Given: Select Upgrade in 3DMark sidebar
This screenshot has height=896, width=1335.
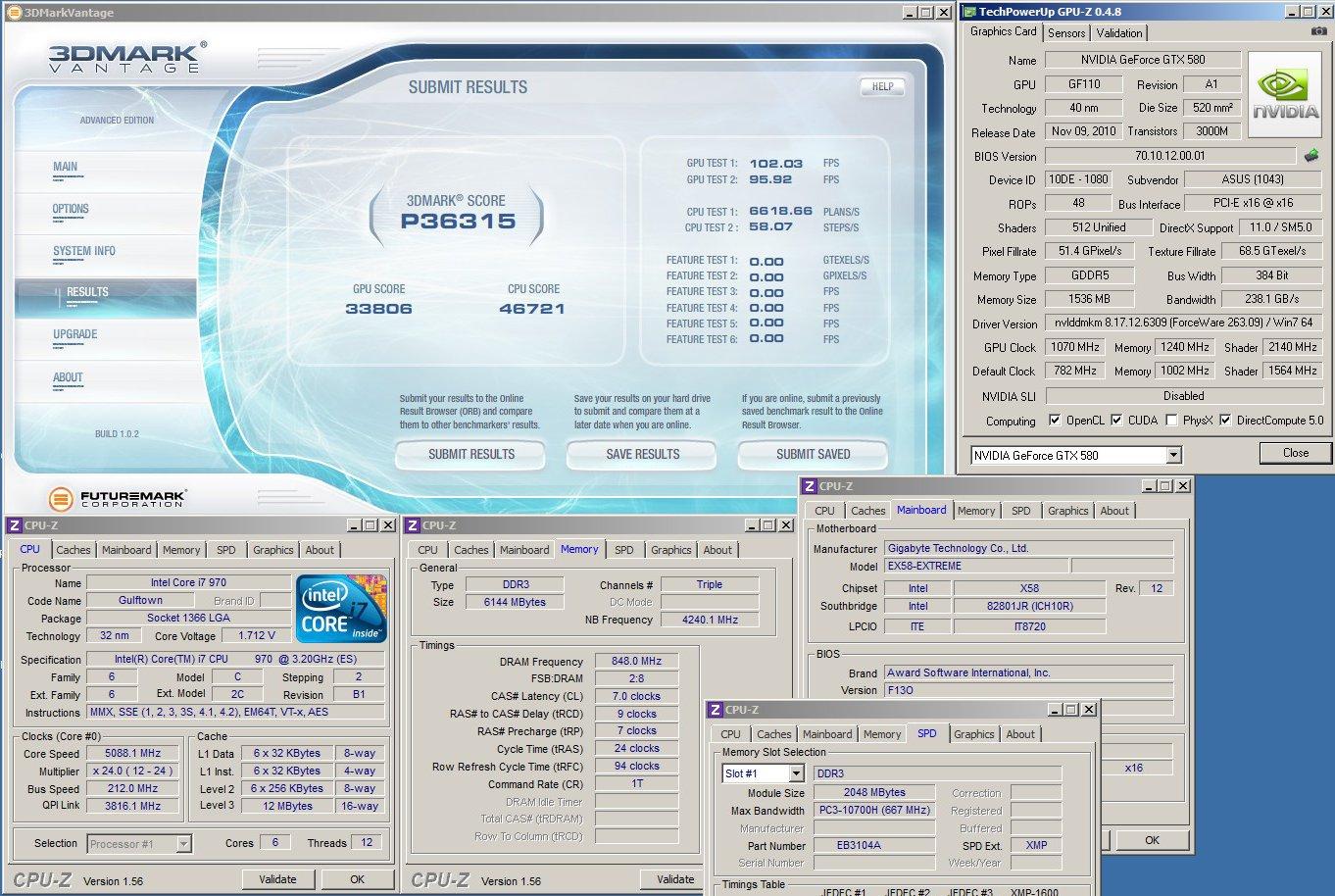Looking at the screenshot, I should click(75, 334).
